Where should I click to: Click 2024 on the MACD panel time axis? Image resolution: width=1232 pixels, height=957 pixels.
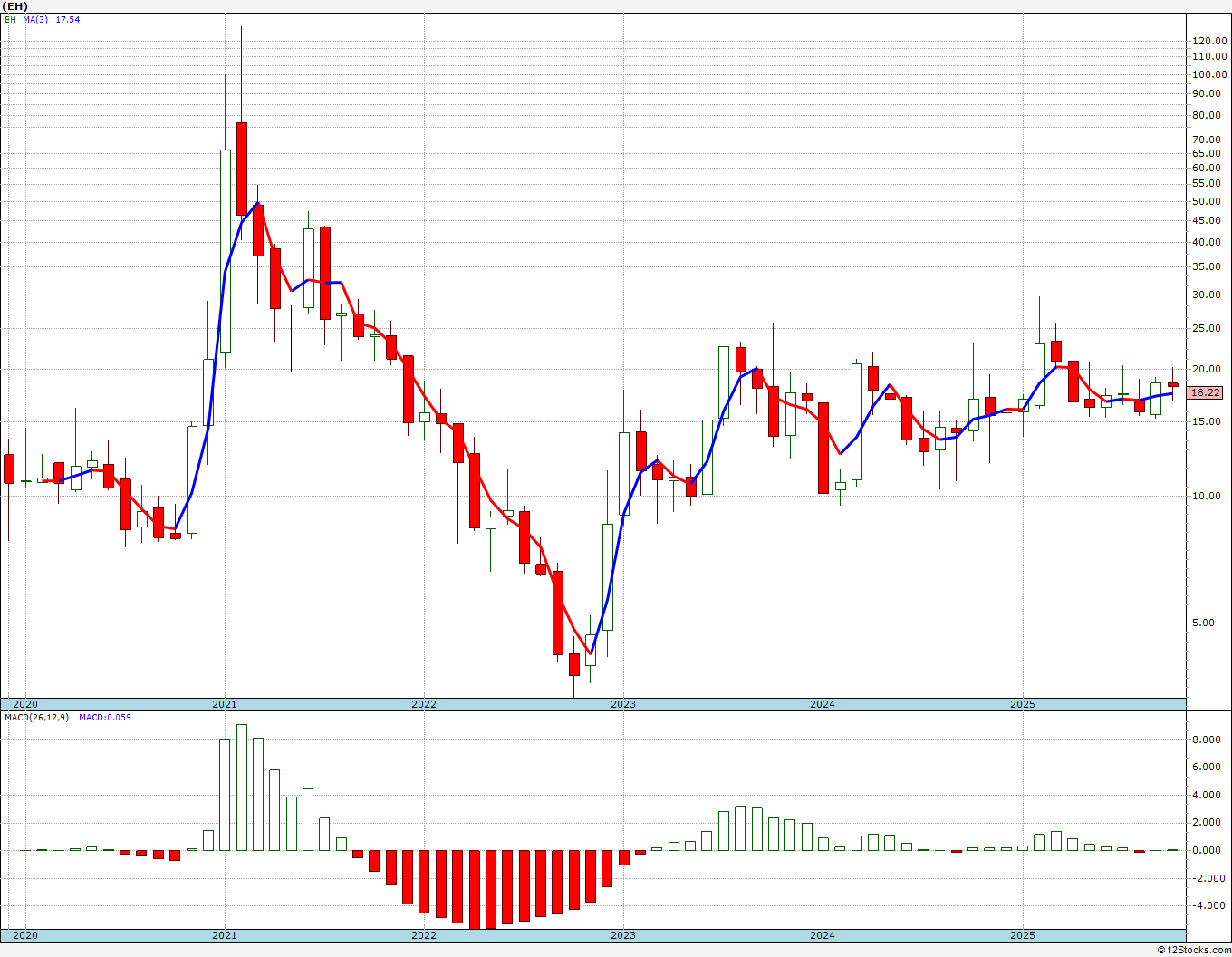click(823, 935)
